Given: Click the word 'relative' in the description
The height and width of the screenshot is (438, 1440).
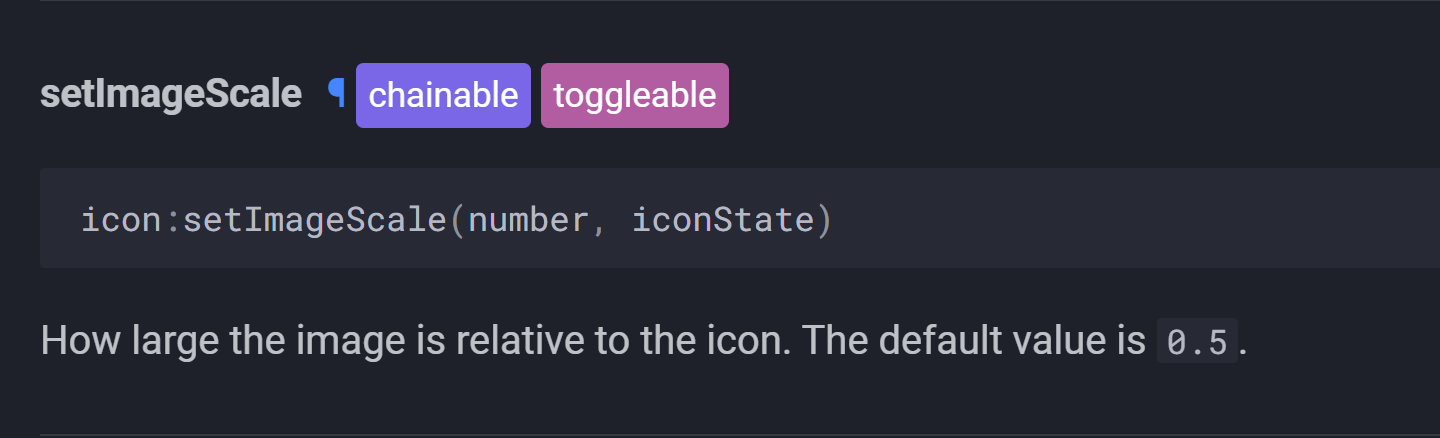Looking at the screenshot, I should tap(521, 342).
